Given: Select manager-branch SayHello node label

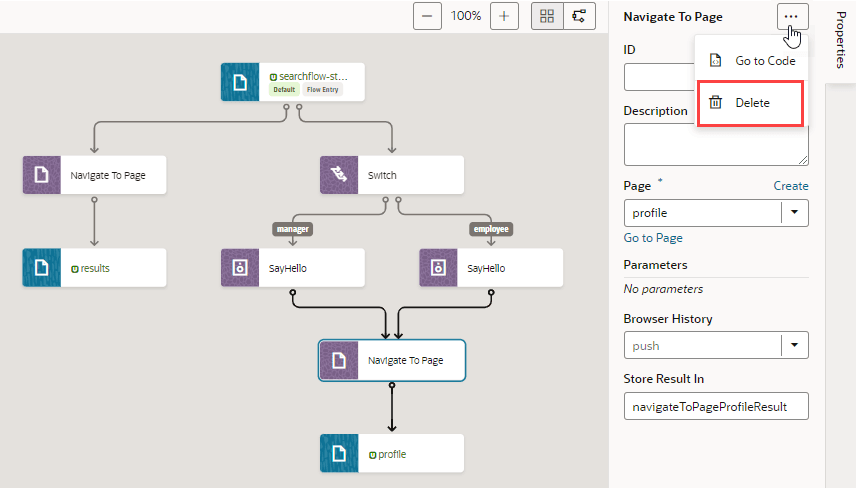Looking at the screenshot, I should 288,268.
